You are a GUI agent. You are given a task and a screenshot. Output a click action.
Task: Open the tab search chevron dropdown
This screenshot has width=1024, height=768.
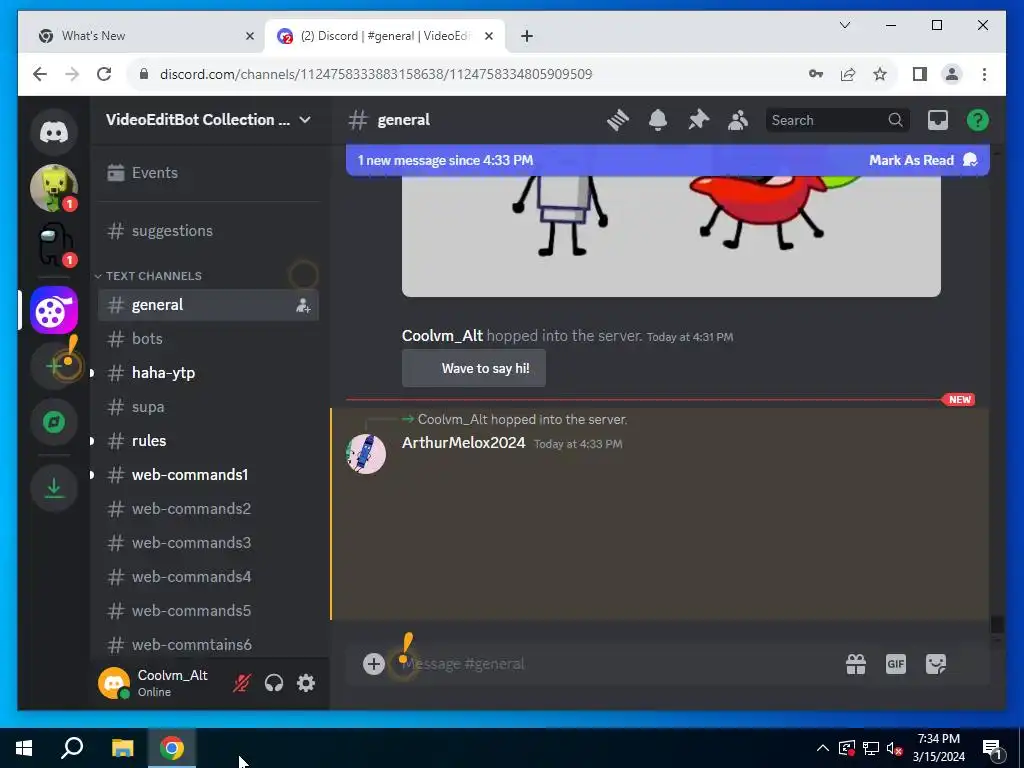pyautogui.click(x=844, y=25)
